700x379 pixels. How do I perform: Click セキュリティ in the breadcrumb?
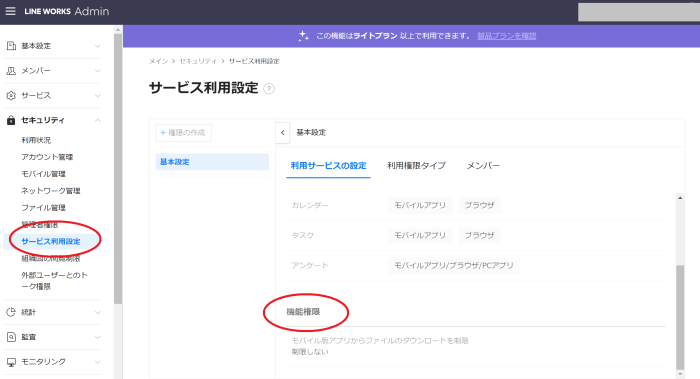(x=198, y=61)
